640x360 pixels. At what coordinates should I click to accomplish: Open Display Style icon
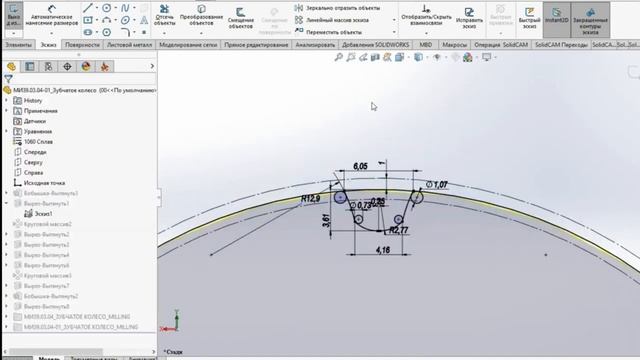[x=418, y=58]
